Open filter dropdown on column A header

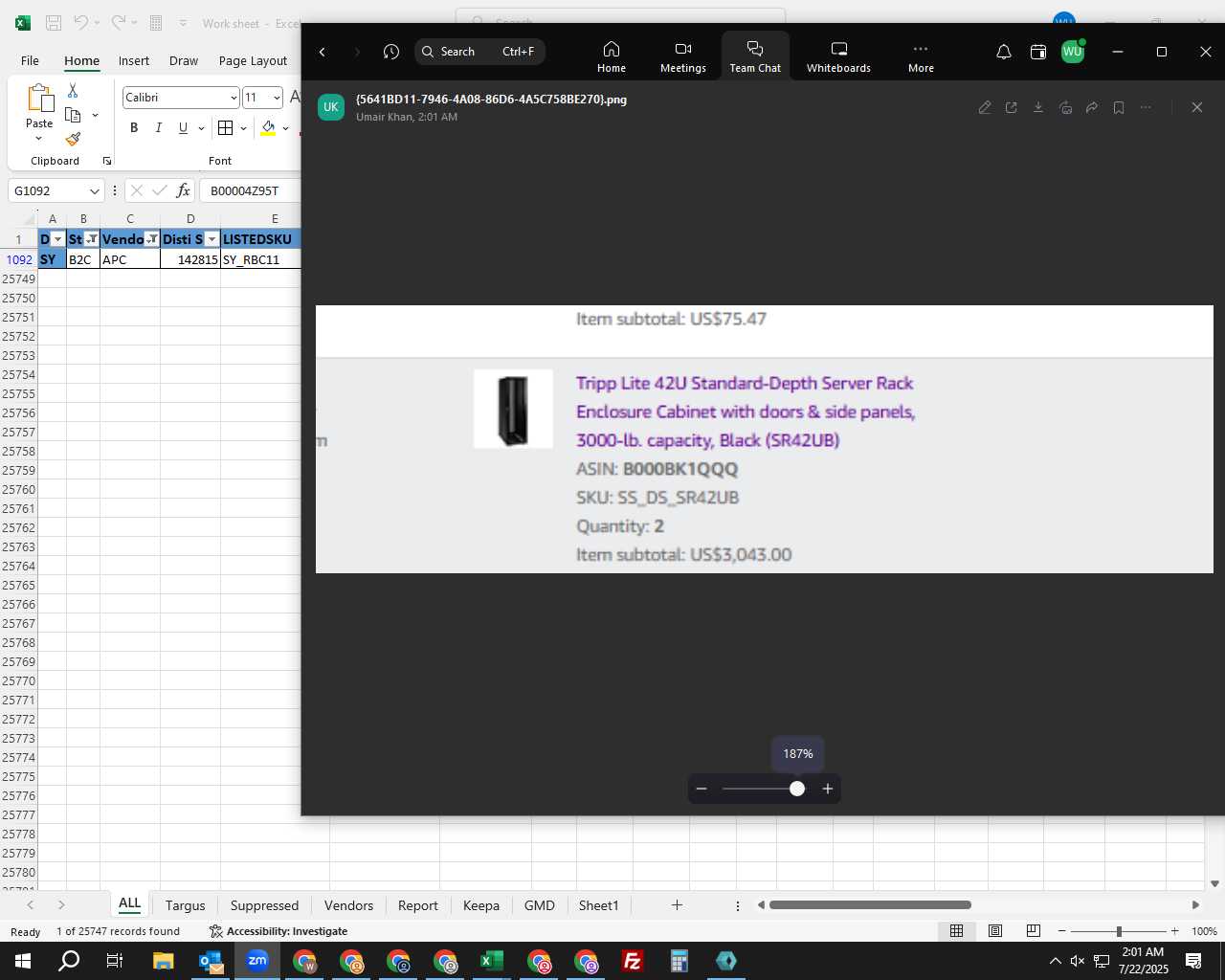pyautogui.click(x=58, y=239)
